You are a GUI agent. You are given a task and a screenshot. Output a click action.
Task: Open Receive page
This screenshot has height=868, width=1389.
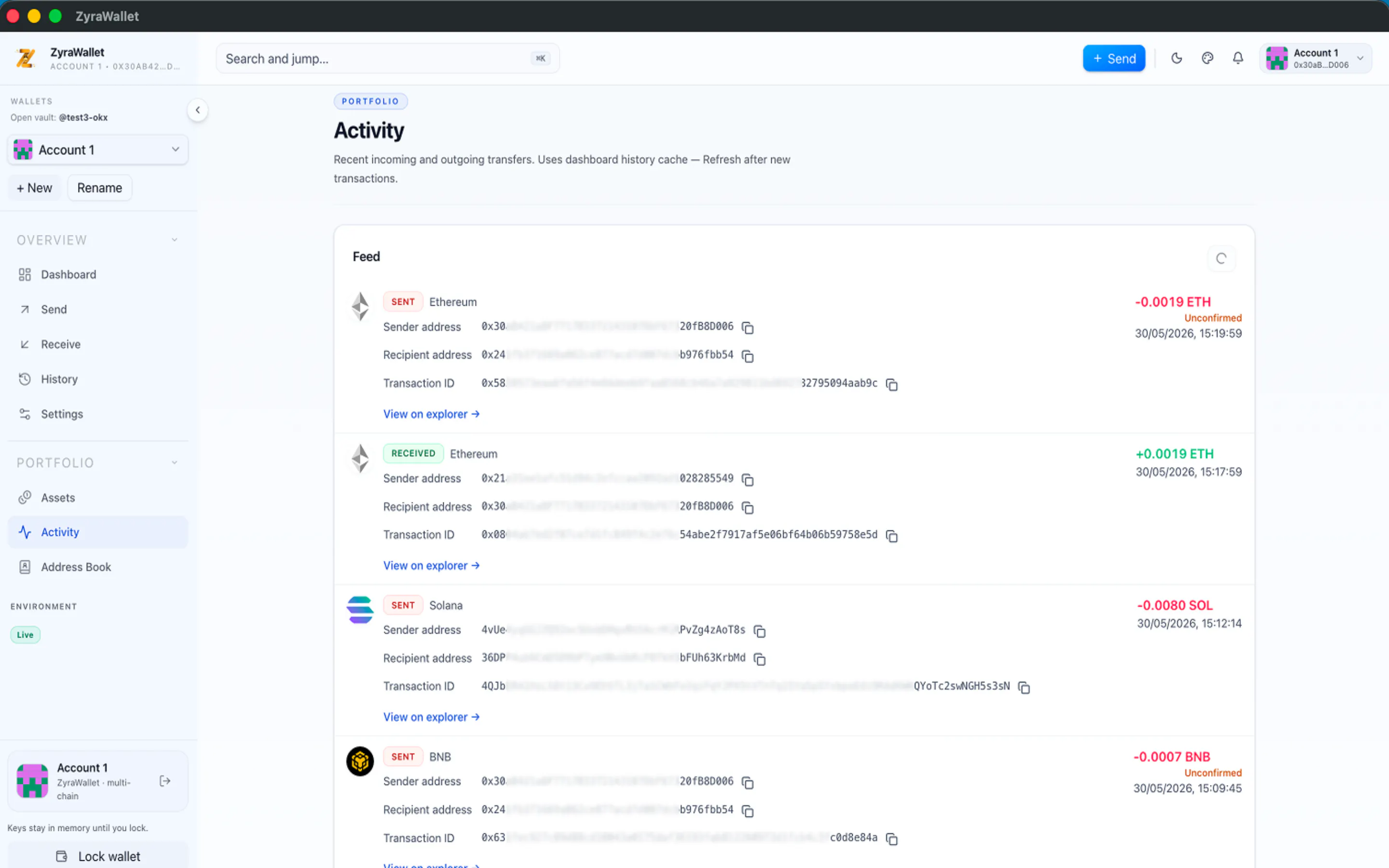click(x=97, y=344)
